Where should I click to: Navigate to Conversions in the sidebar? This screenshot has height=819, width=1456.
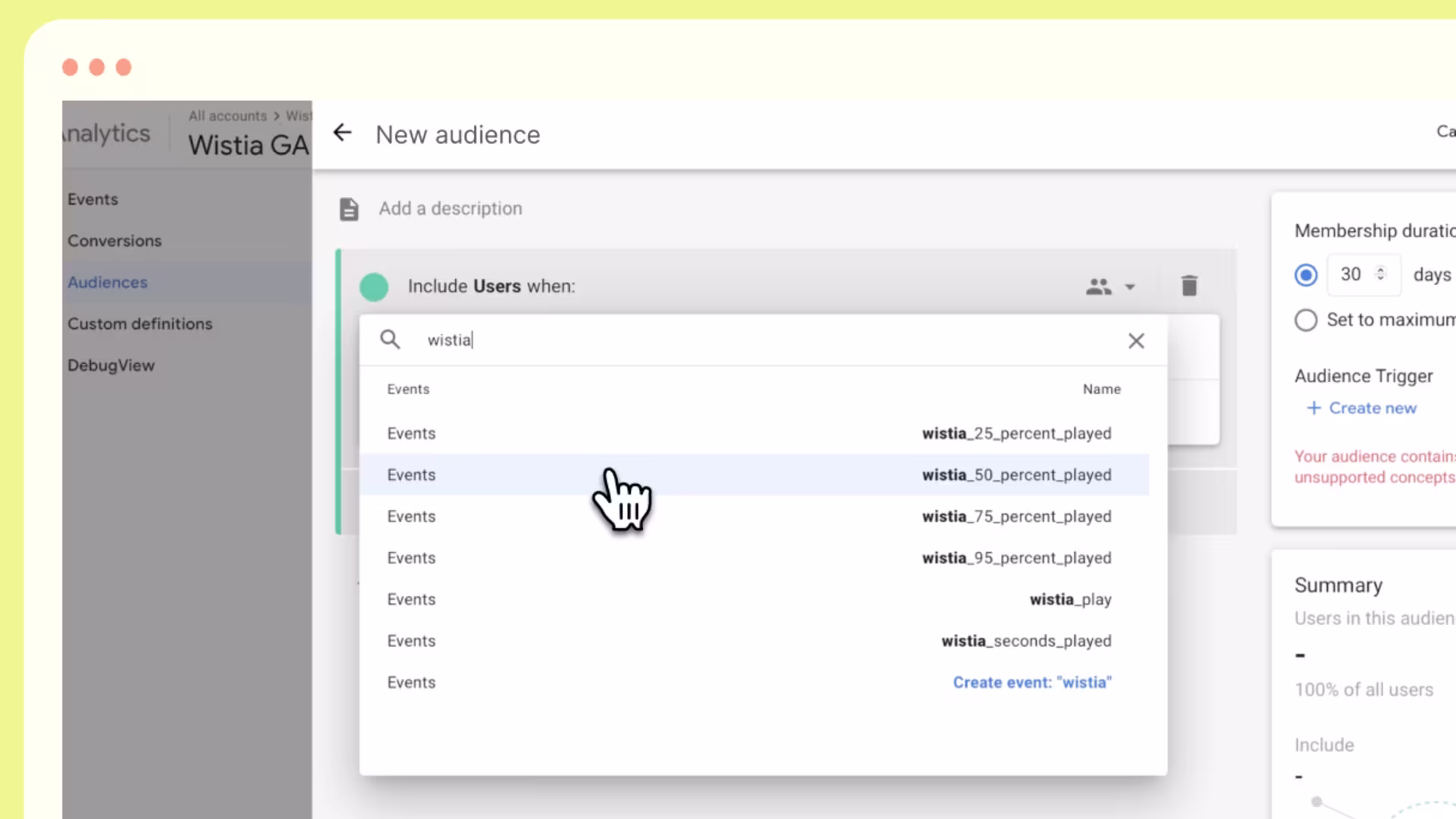(115, 240)
